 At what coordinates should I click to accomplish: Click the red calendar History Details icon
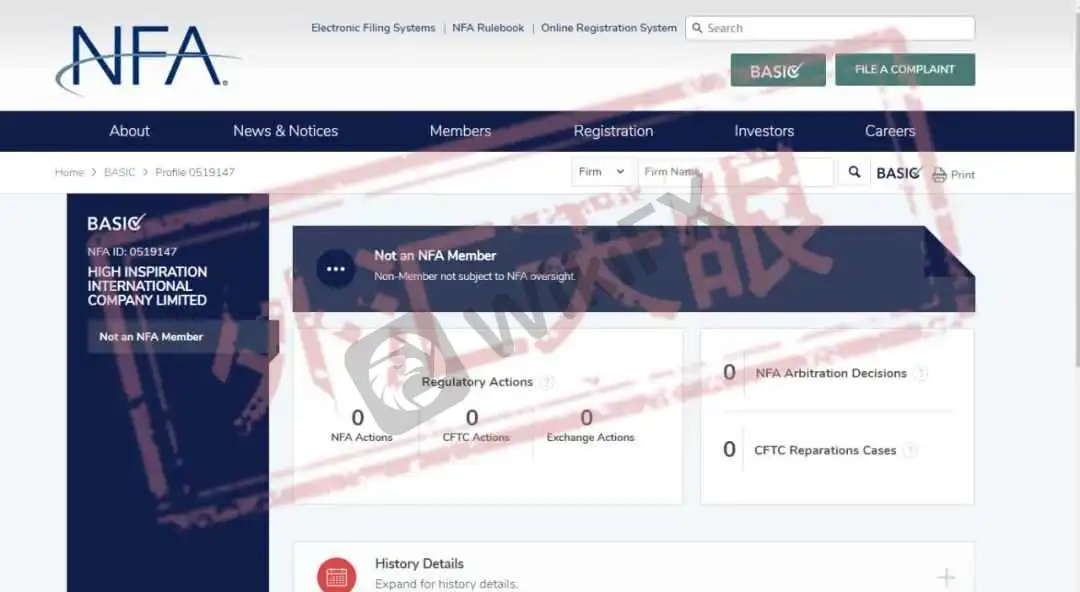coord(337,576)
